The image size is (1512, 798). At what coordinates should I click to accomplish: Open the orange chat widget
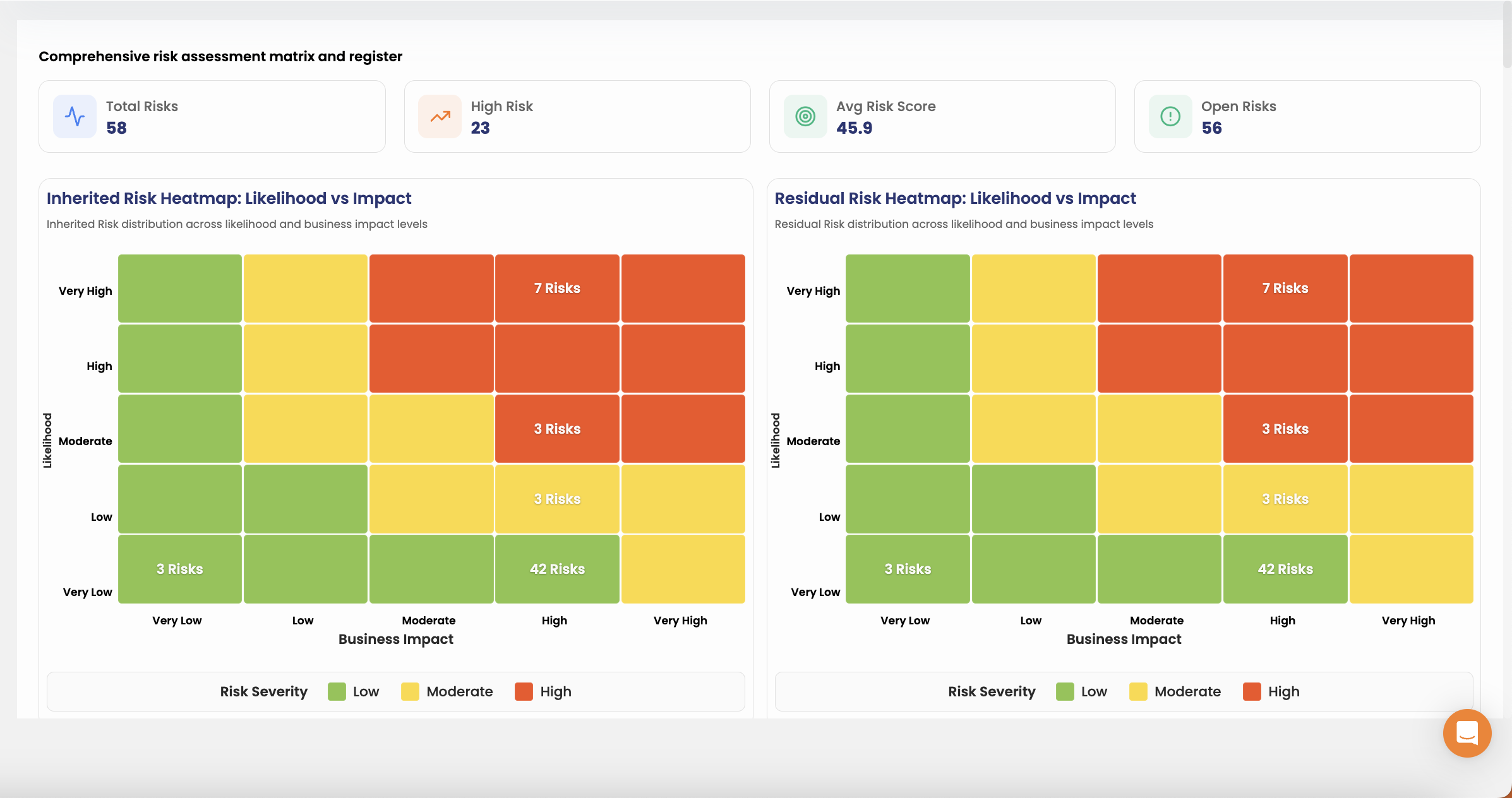(1467, 733)
